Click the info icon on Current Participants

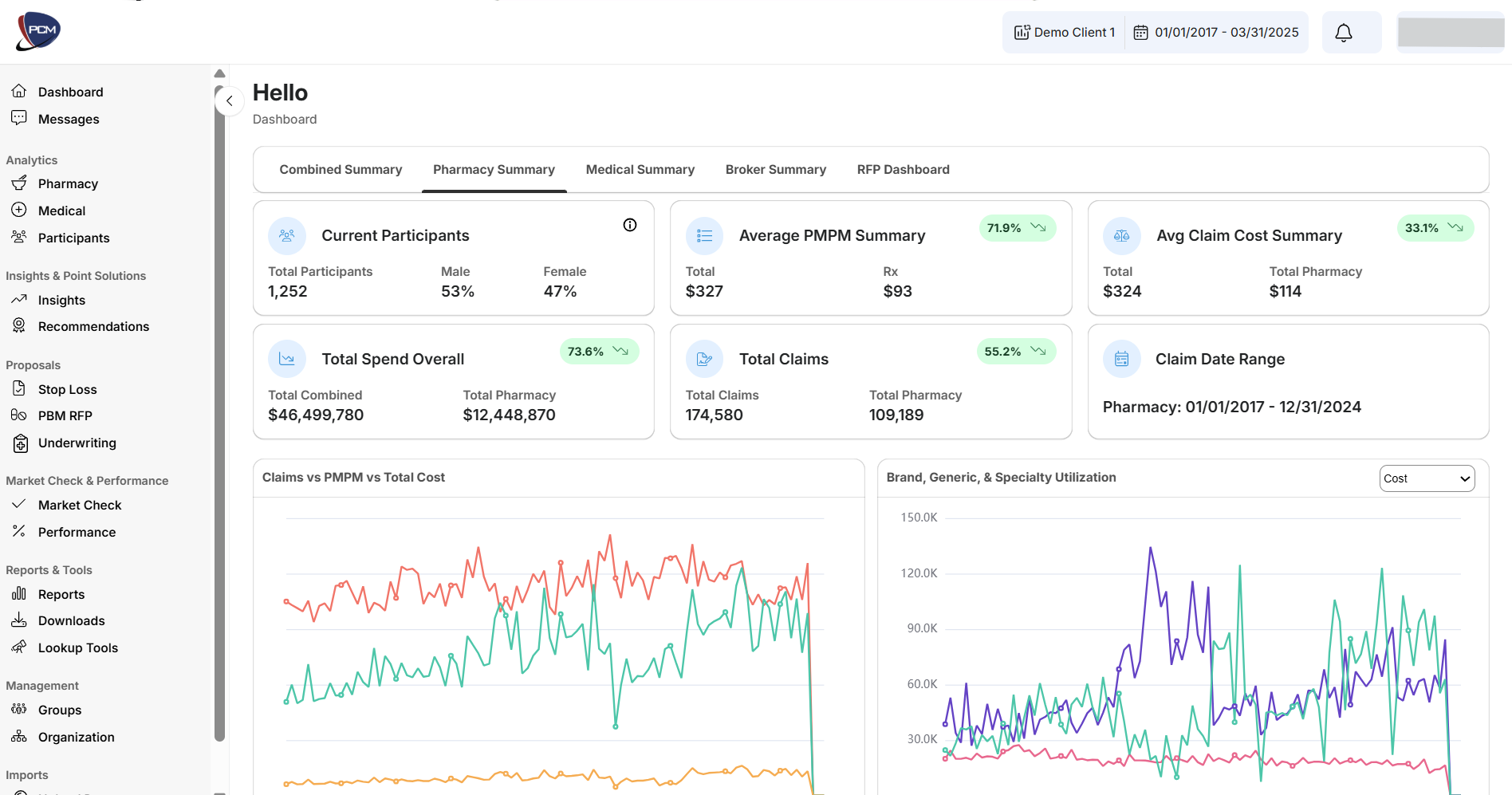pyautogui.click(x=630, y=225)
